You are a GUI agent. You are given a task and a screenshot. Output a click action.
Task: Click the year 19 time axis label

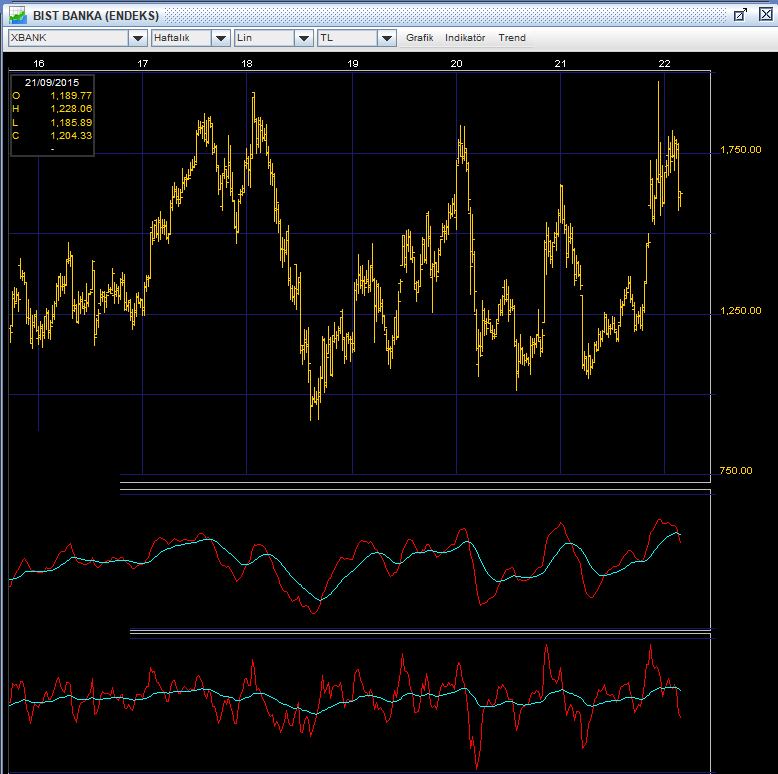[352, 64]
